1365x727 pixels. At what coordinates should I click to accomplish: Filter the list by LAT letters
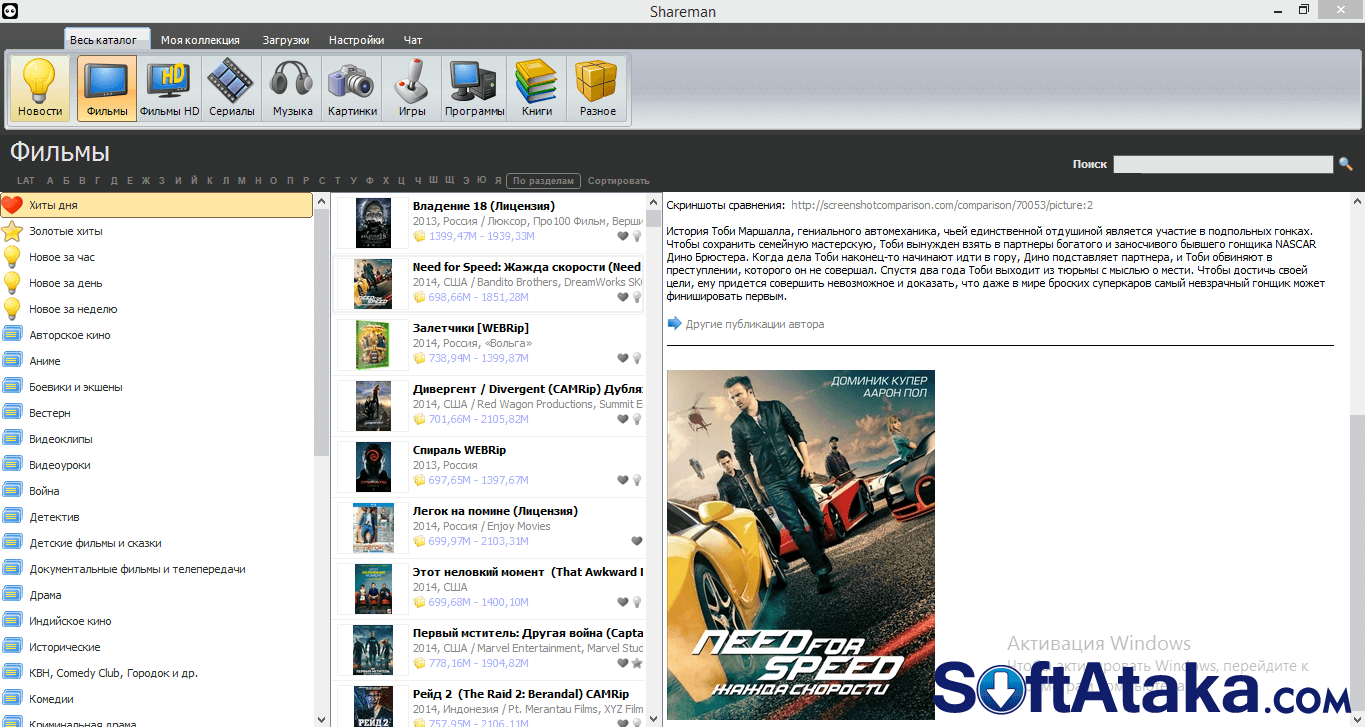click(x=26, y=181)
